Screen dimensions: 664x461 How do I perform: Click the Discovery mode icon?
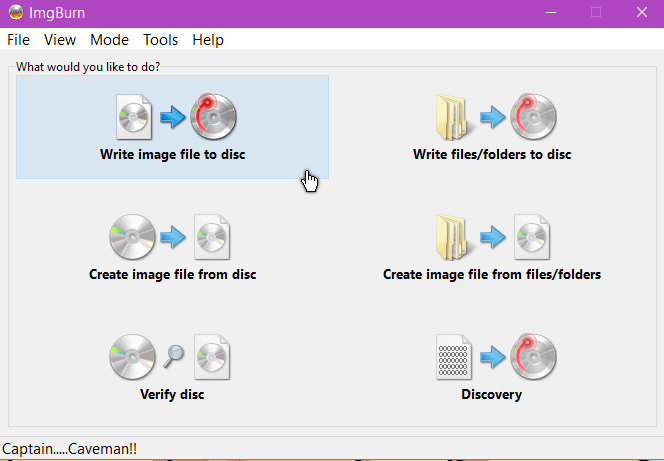[x=496, y=357]
